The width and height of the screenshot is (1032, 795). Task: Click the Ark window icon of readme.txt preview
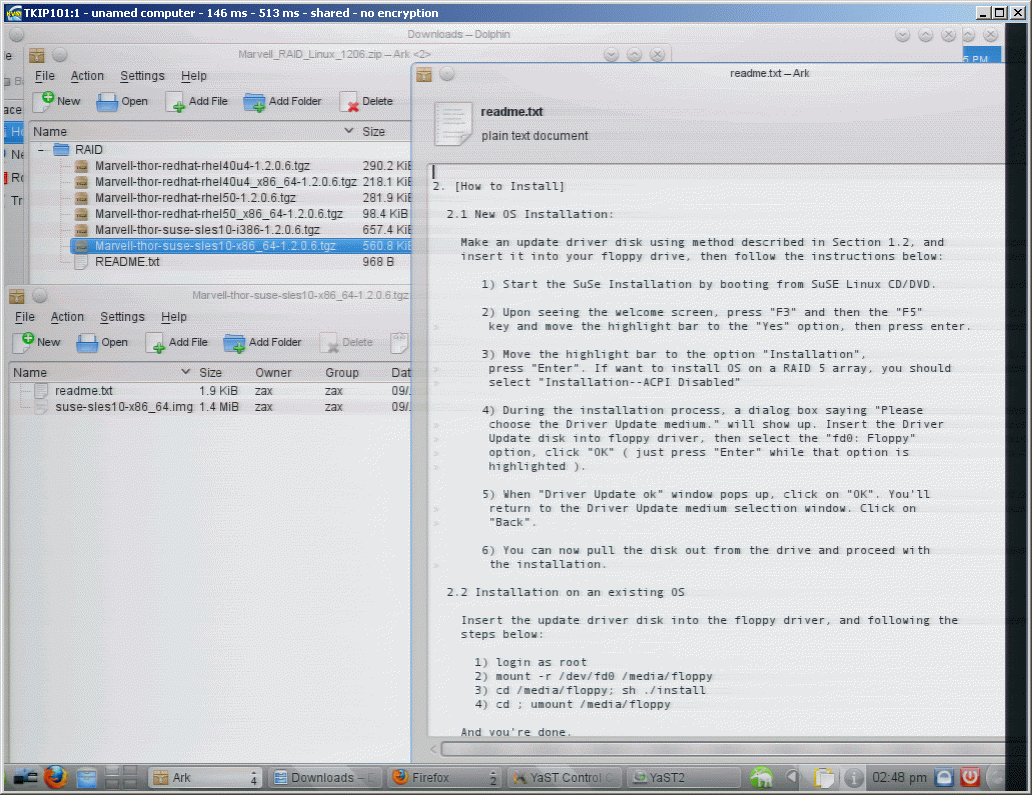click(x=424, y=74)
